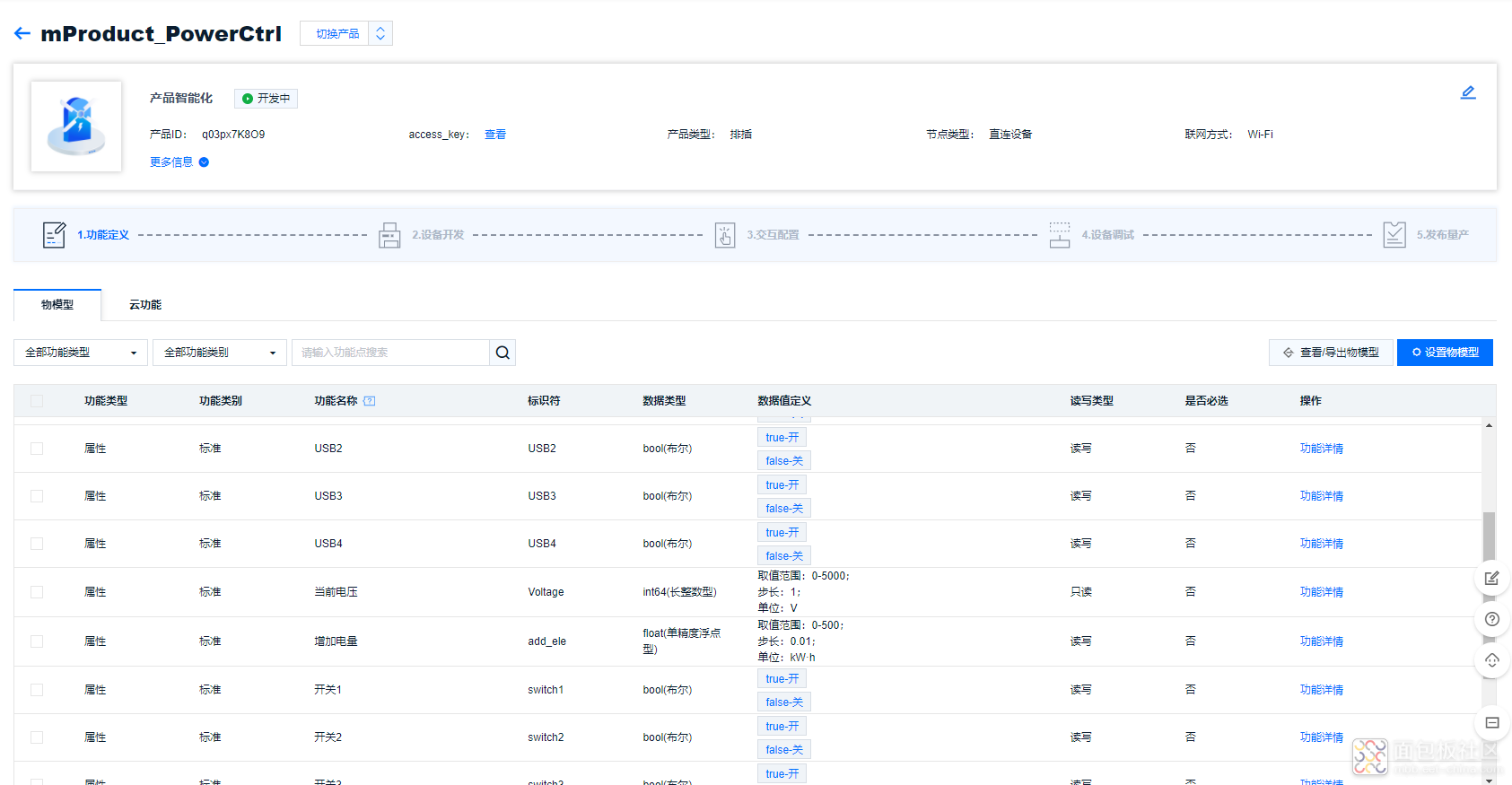Click the 设置物模型 button
Screen dimensions: 1512x785
1445,353
